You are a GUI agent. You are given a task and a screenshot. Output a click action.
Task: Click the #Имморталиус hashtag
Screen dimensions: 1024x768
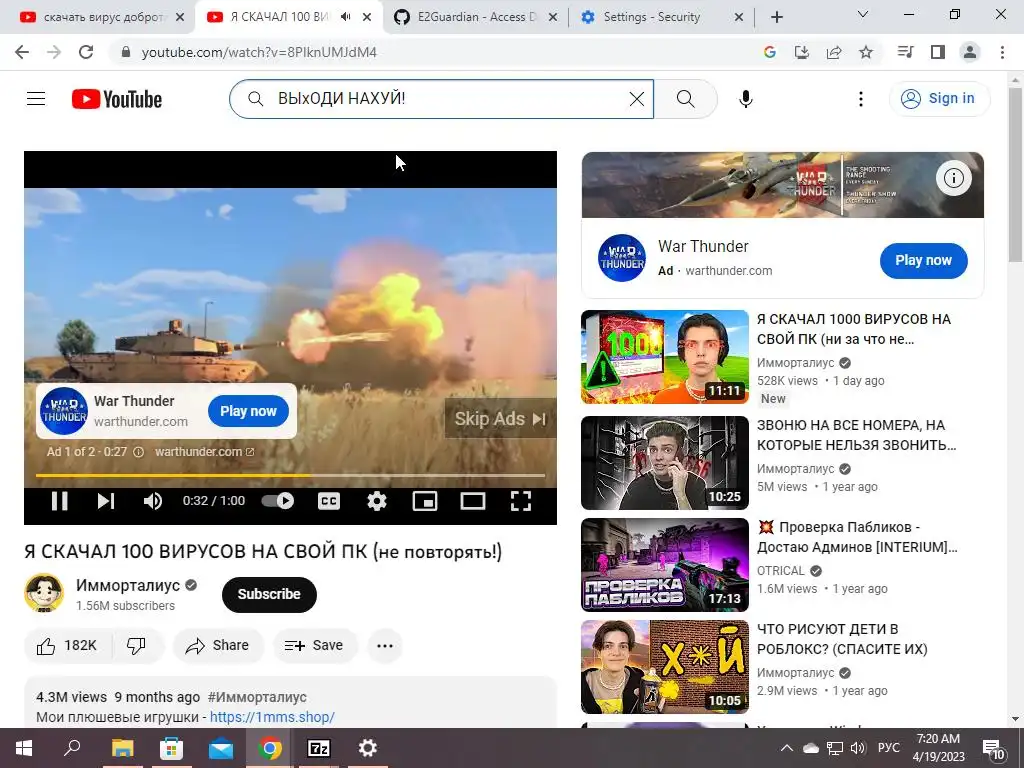(x=257, y=697)
